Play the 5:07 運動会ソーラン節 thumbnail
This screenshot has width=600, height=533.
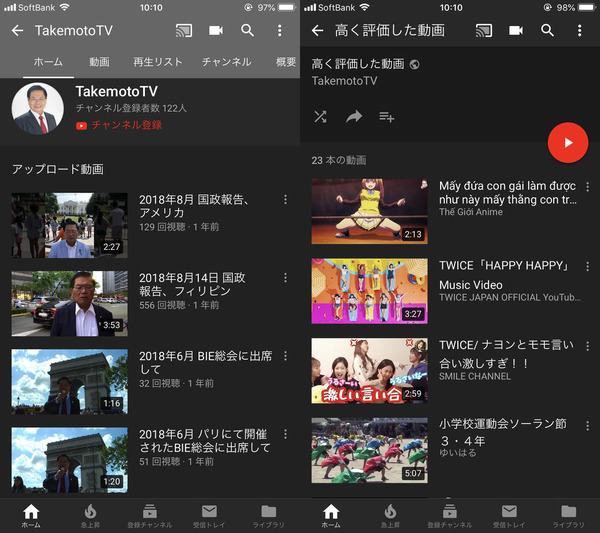click(x=369, y=450)
